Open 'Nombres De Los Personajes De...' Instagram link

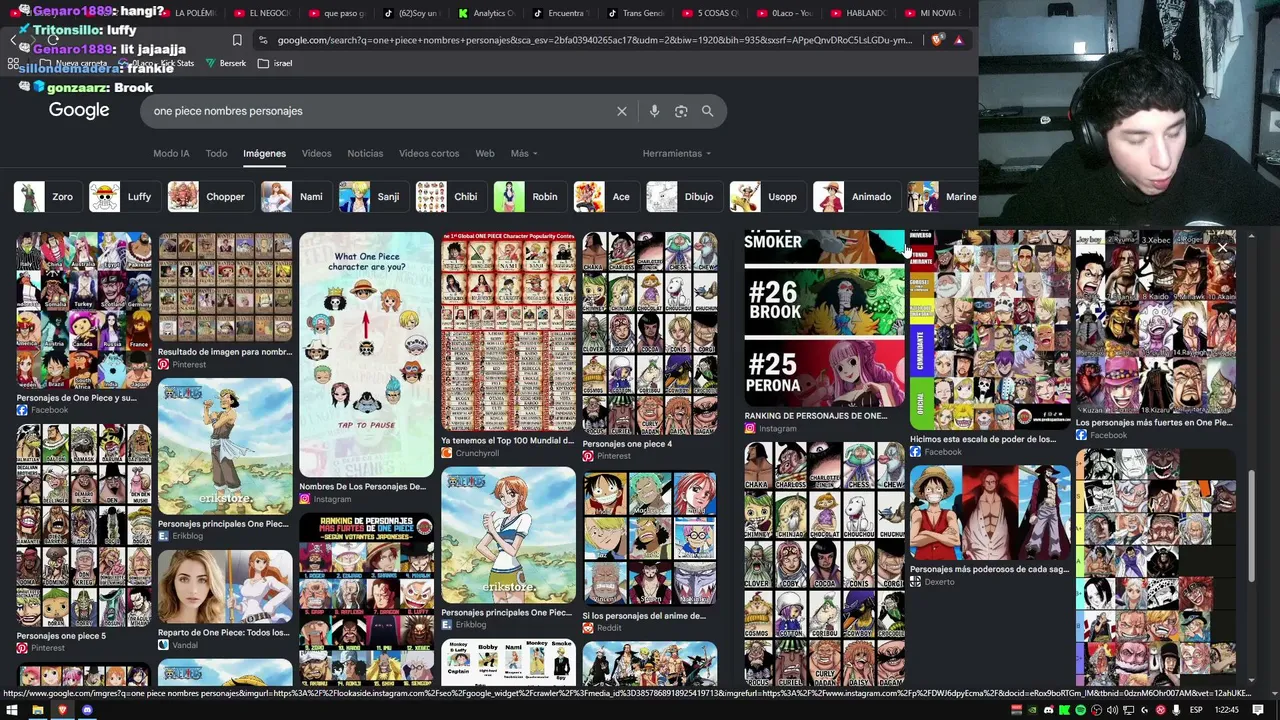[x=362, y=487]
